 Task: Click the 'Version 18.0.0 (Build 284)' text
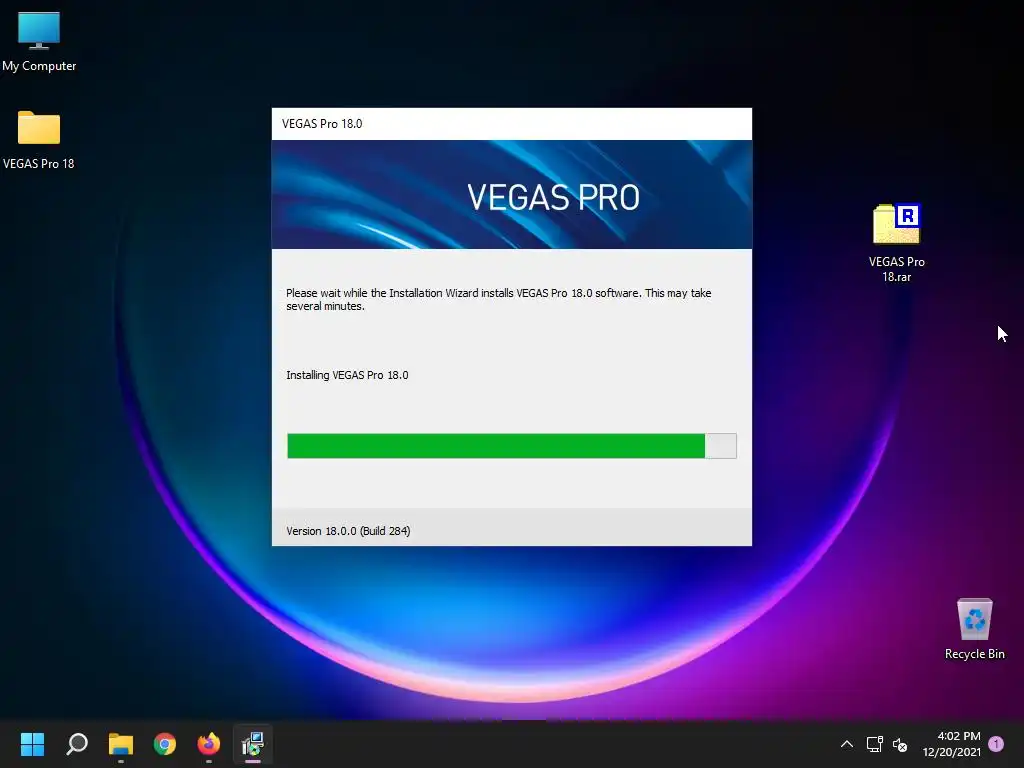click(x=348, y=531)
